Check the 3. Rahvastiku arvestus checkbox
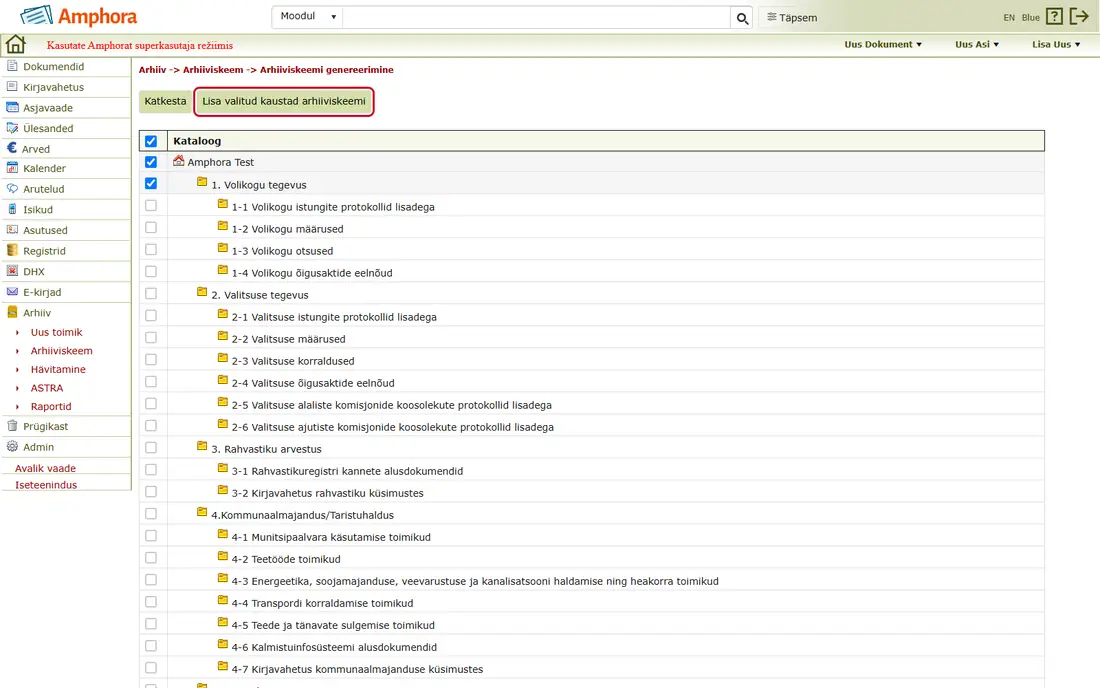 (x=151, y=447)
